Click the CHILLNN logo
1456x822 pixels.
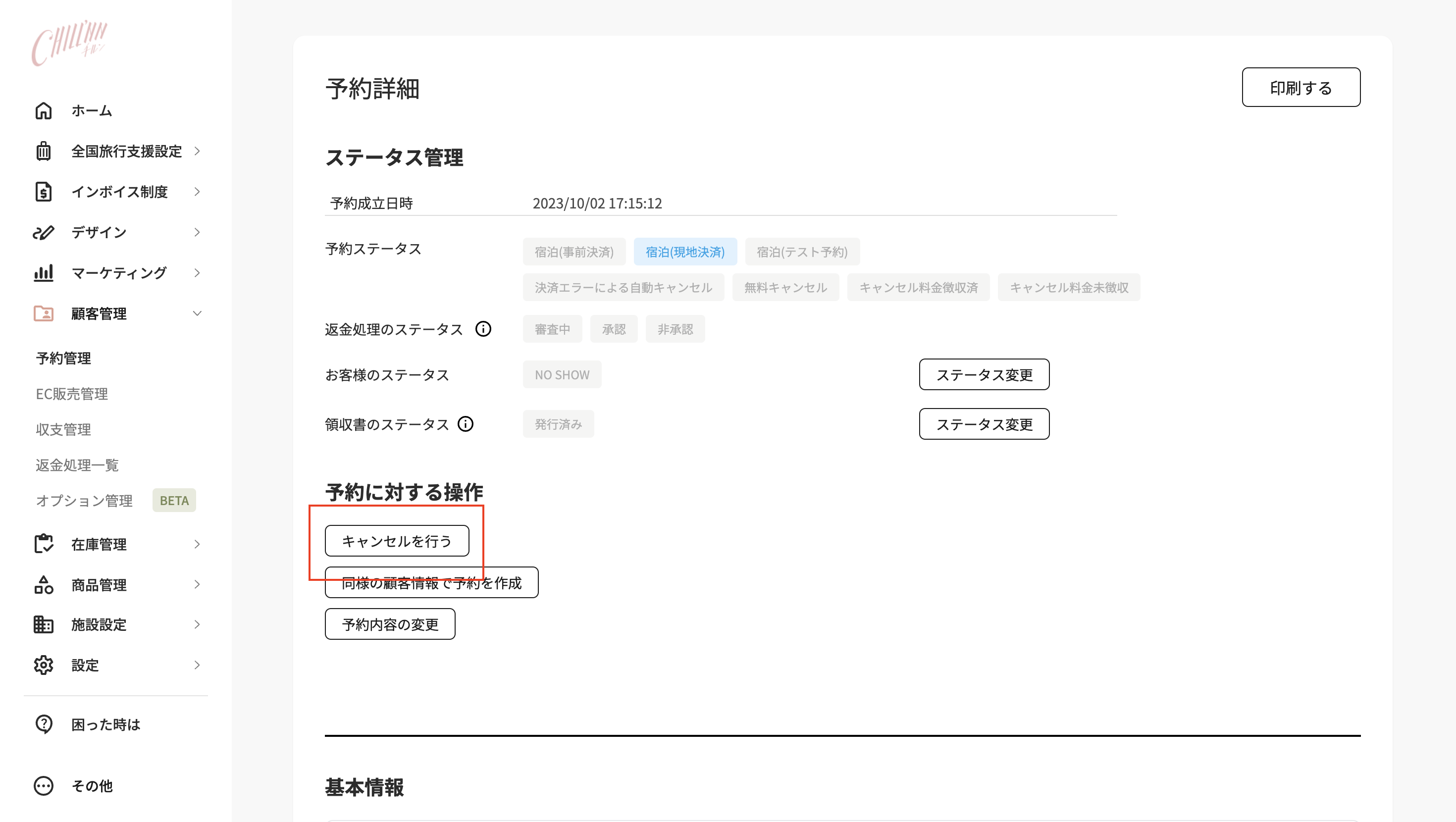click(x=70, y=43)
